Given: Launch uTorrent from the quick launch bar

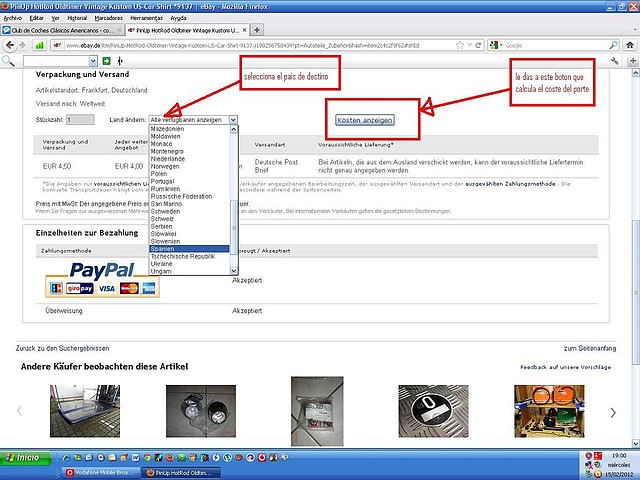Looking at the screenshot, I should (227, 458).
